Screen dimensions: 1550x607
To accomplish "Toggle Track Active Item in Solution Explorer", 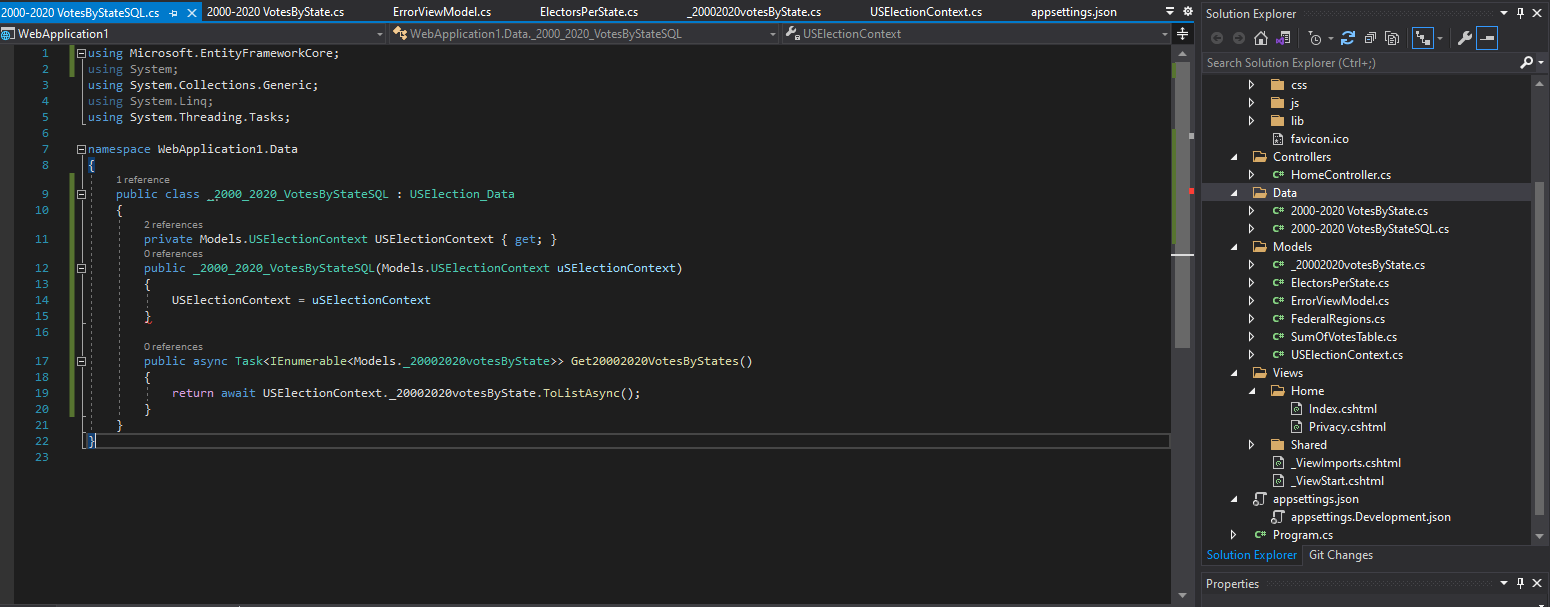I will pos(1422,37).
